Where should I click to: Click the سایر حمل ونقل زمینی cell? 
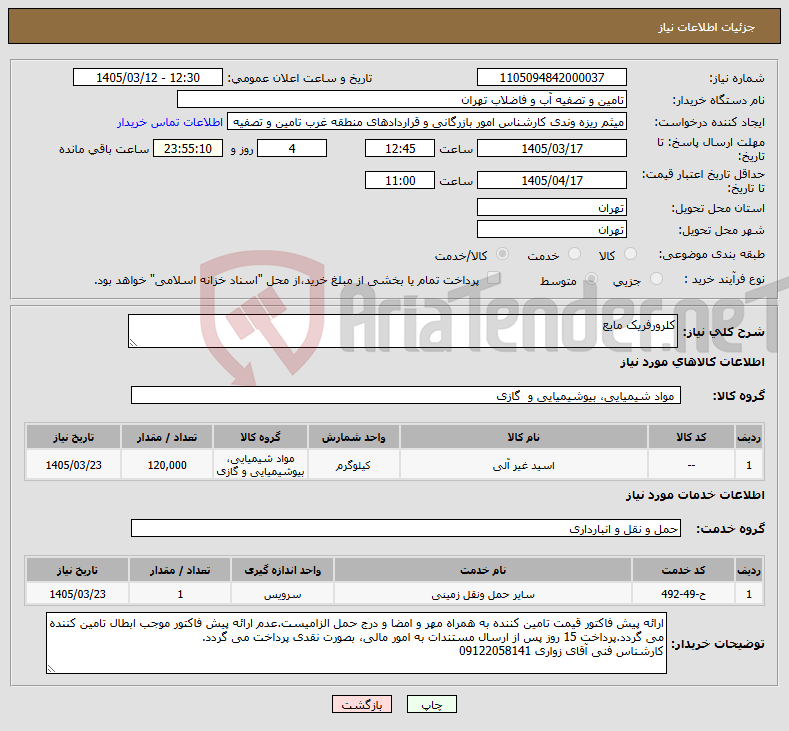tap(483, 594)
